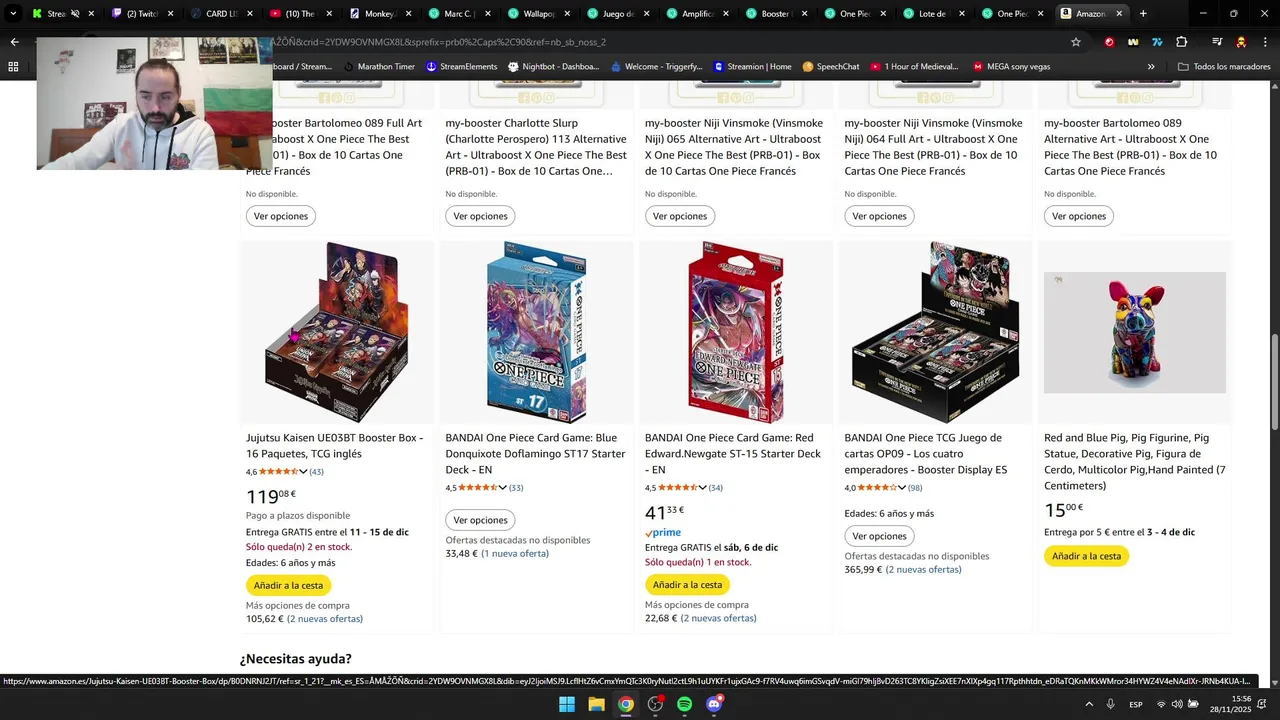Open the '2 nuevas ofertas' link under Edward Newgate deck
Viewport: 1280px width, 720px height.
[x=718, y=618]
